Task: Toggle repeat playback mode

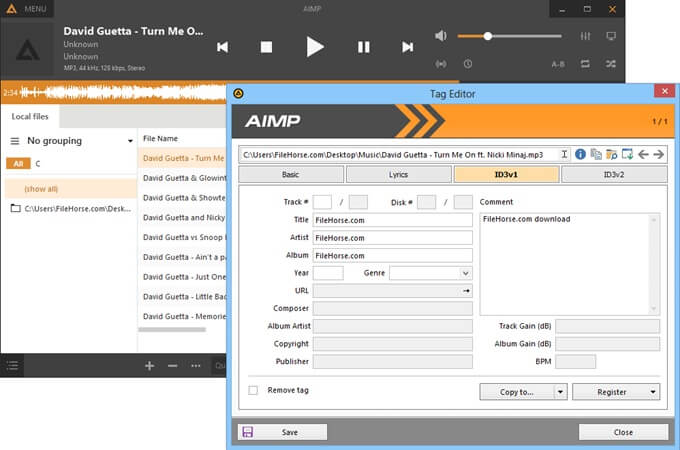Action: click(585, 64)
